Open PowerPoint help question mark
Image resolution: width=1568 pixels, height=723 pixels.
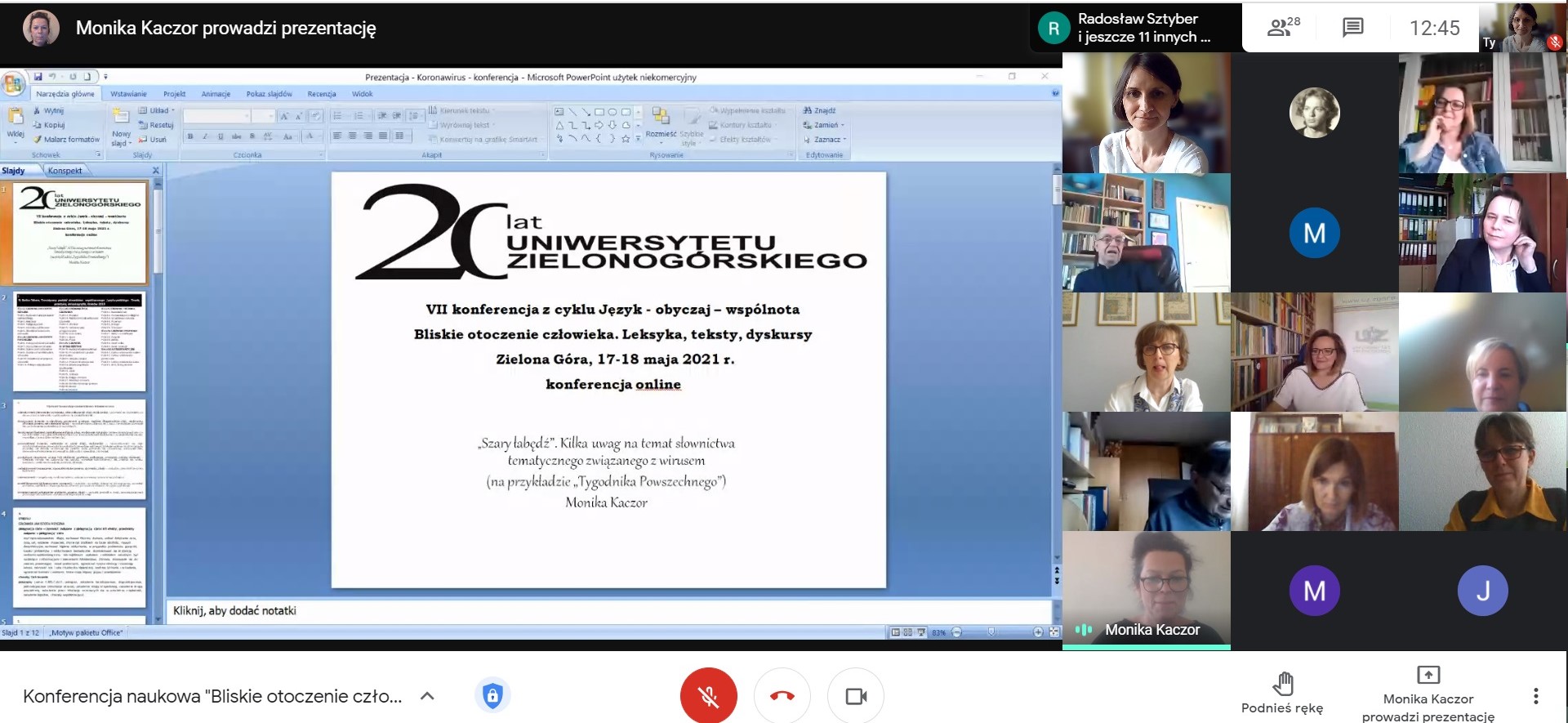point(1055,93)
